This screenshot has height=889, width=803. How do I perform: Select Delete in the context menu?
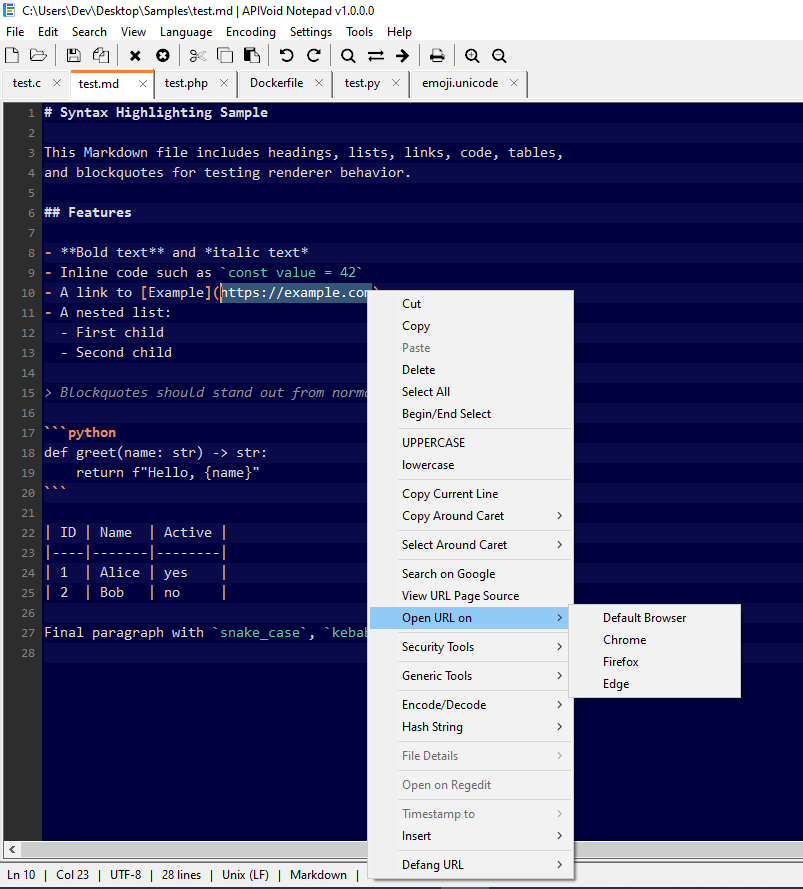point(471,370)
